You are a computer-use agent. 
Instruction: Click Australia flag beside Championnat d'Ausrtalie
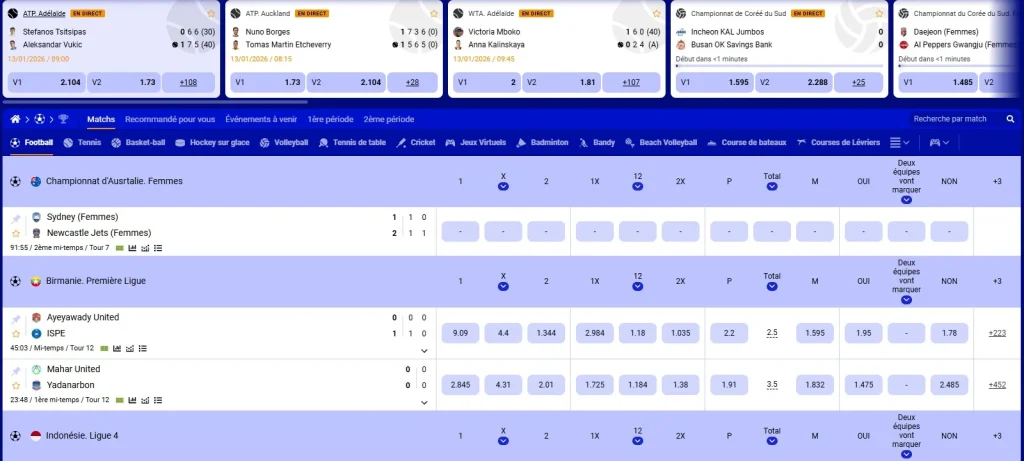coord(36,182)
